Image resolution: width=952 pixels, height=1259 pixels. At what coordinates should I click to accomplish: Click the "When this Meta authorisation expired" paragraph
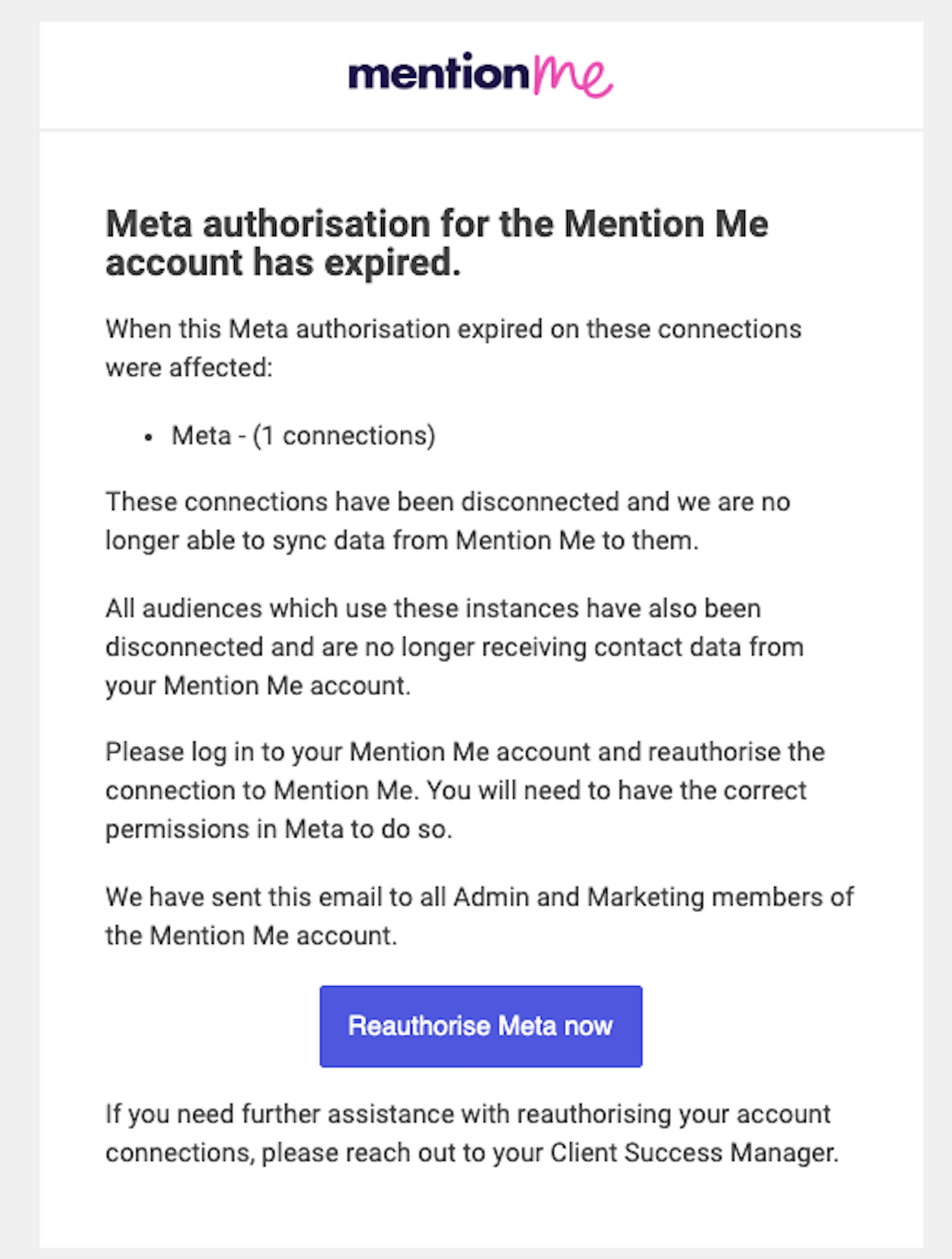(453, 348)
